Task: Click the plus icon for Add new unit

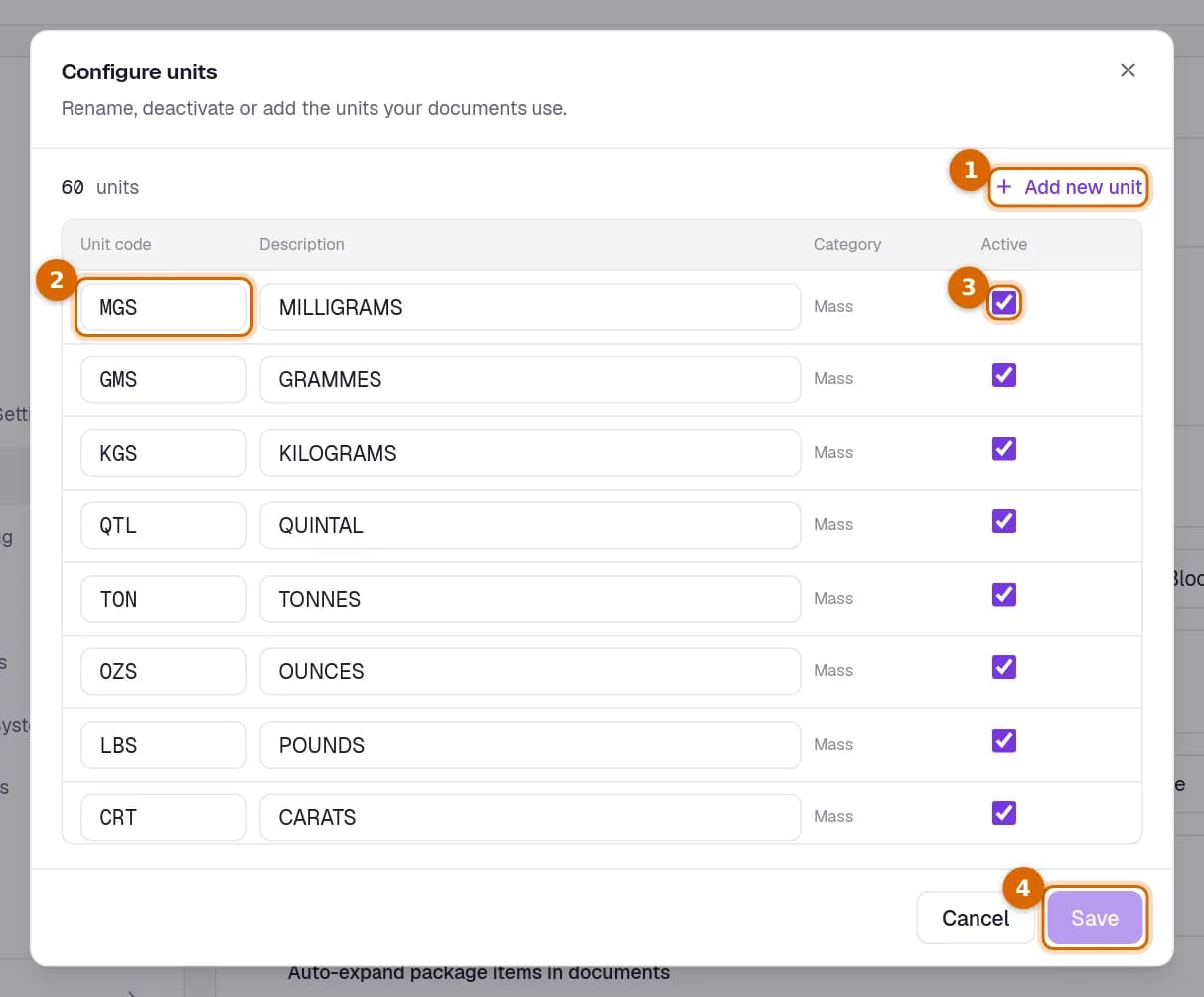Action: click(x=1004, y=187)
